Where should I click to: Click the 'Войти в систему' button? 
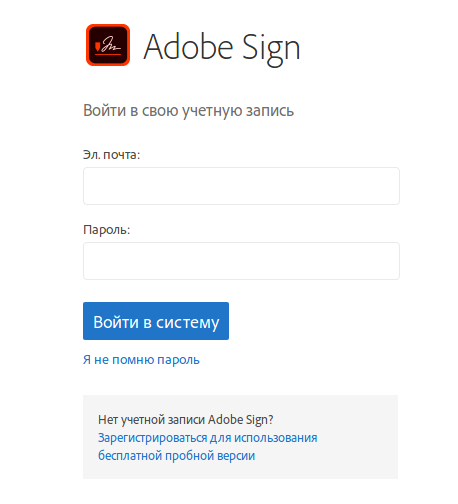click(x=156, y=321)
